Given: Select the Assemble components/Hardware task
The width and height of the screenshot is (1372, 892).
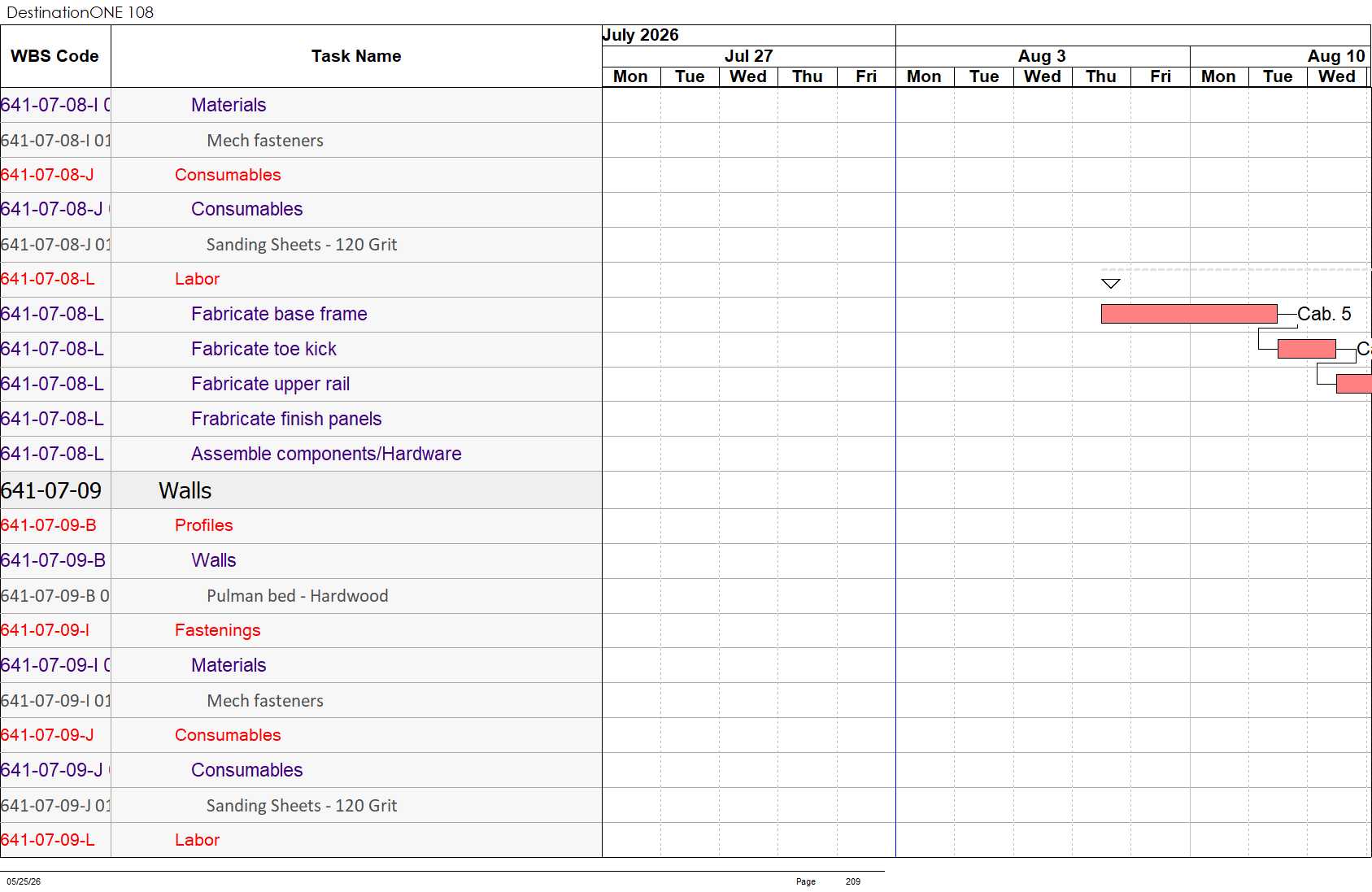Looking at the screenshot, I should (x=326, y=454).
